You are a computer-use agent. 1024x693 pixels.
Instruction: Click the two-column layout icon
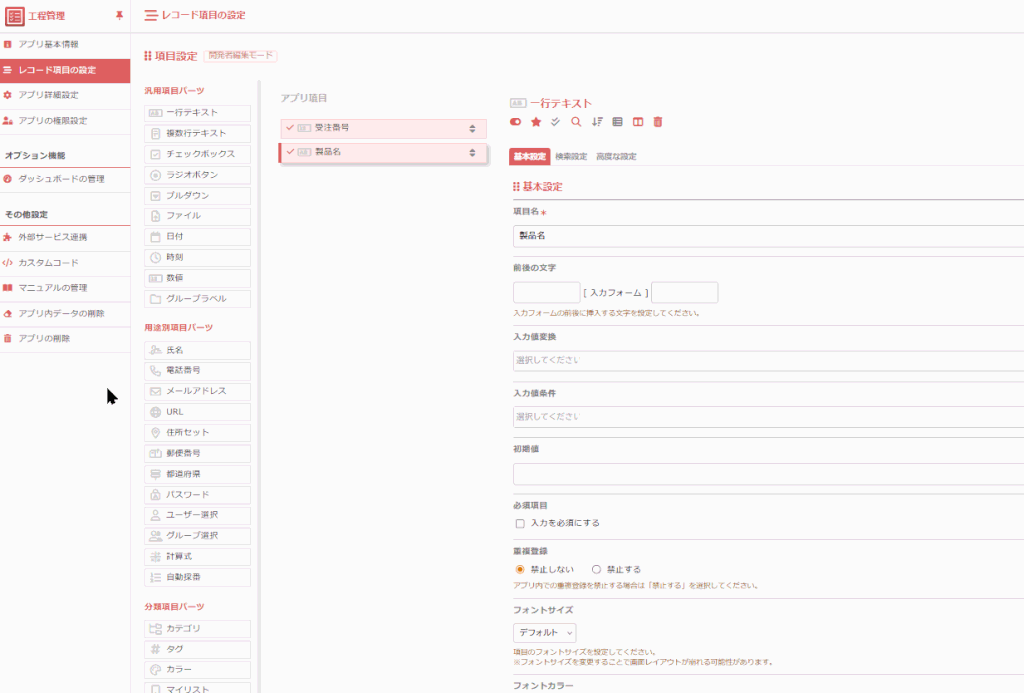point(638,122)
